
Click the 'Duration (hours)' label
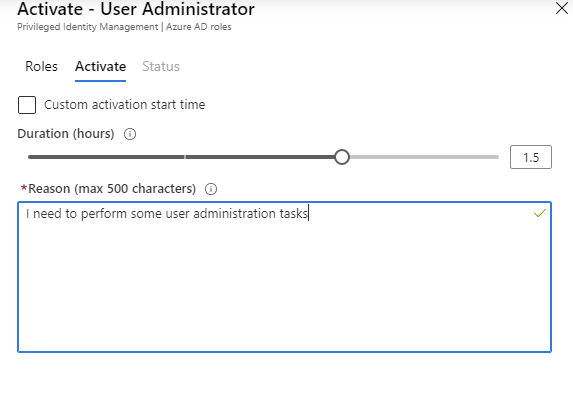pyautogui.click(x=66, y=134)
